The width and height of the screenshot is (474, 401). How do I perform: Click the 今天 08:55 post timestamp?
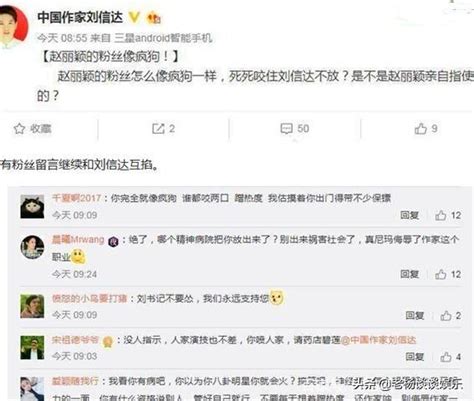pyautogui.click(x=62, y=38)
